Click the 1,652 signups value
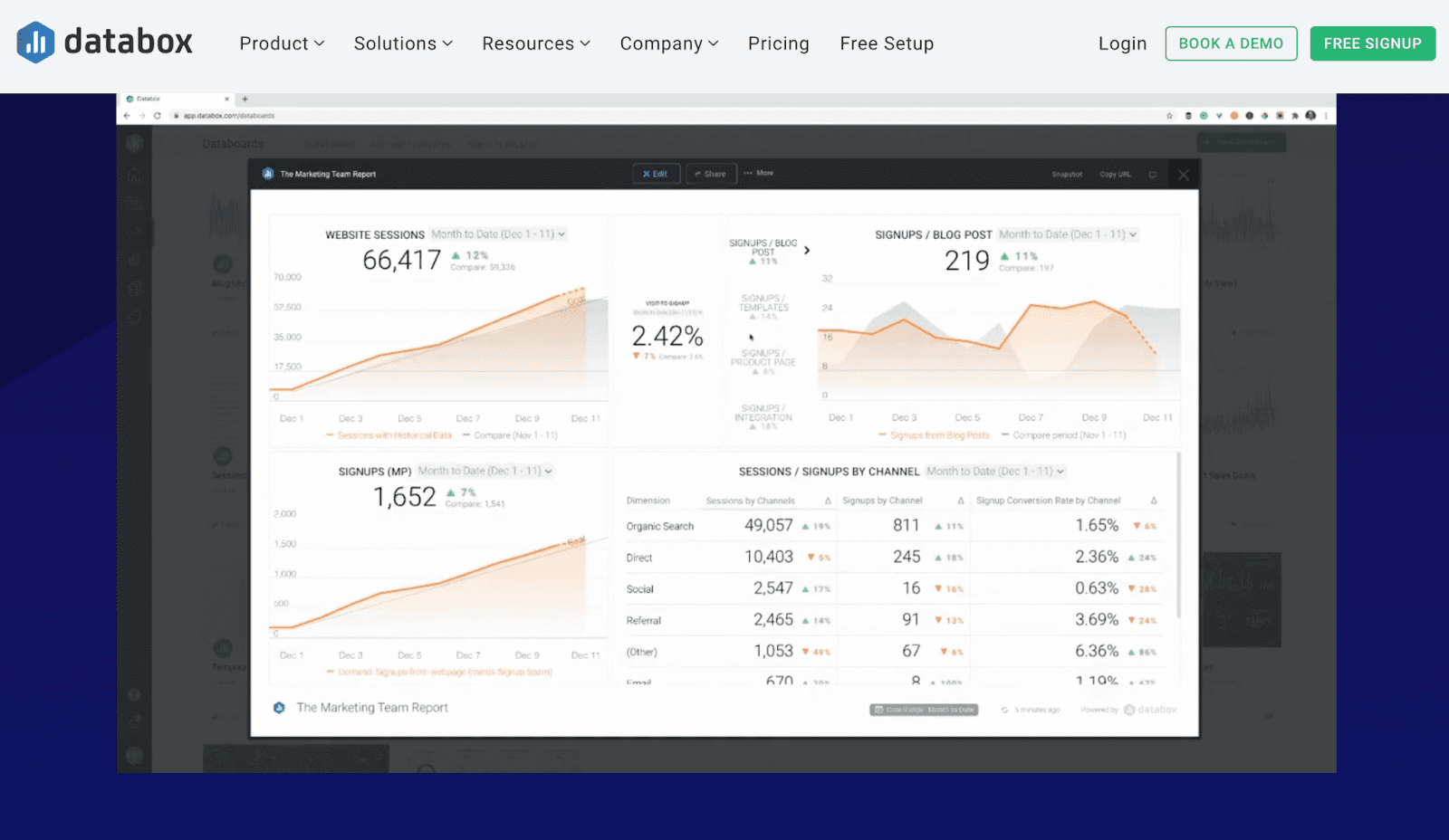 pyautogui.click(x=405, y=497)
